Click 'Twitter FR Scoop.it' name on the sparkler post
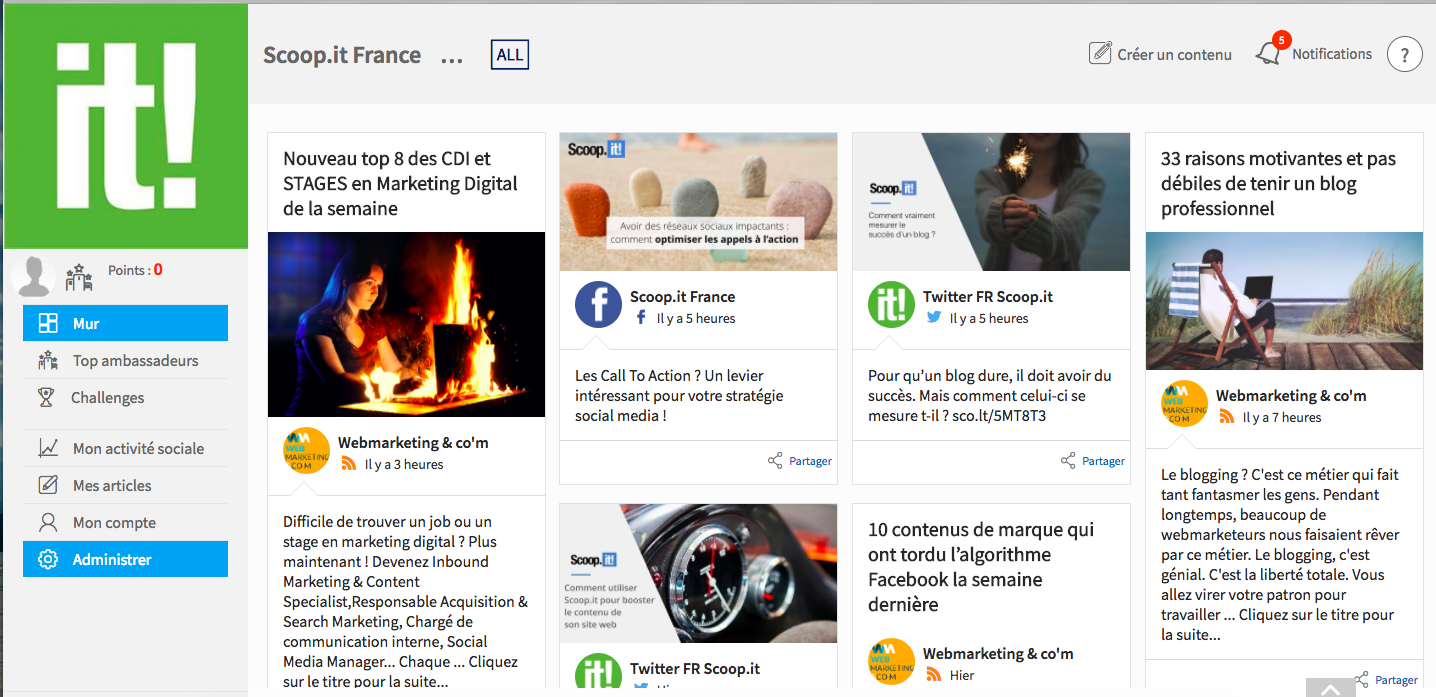This screenshot has width=1436, height=697. tap(988, 297)
